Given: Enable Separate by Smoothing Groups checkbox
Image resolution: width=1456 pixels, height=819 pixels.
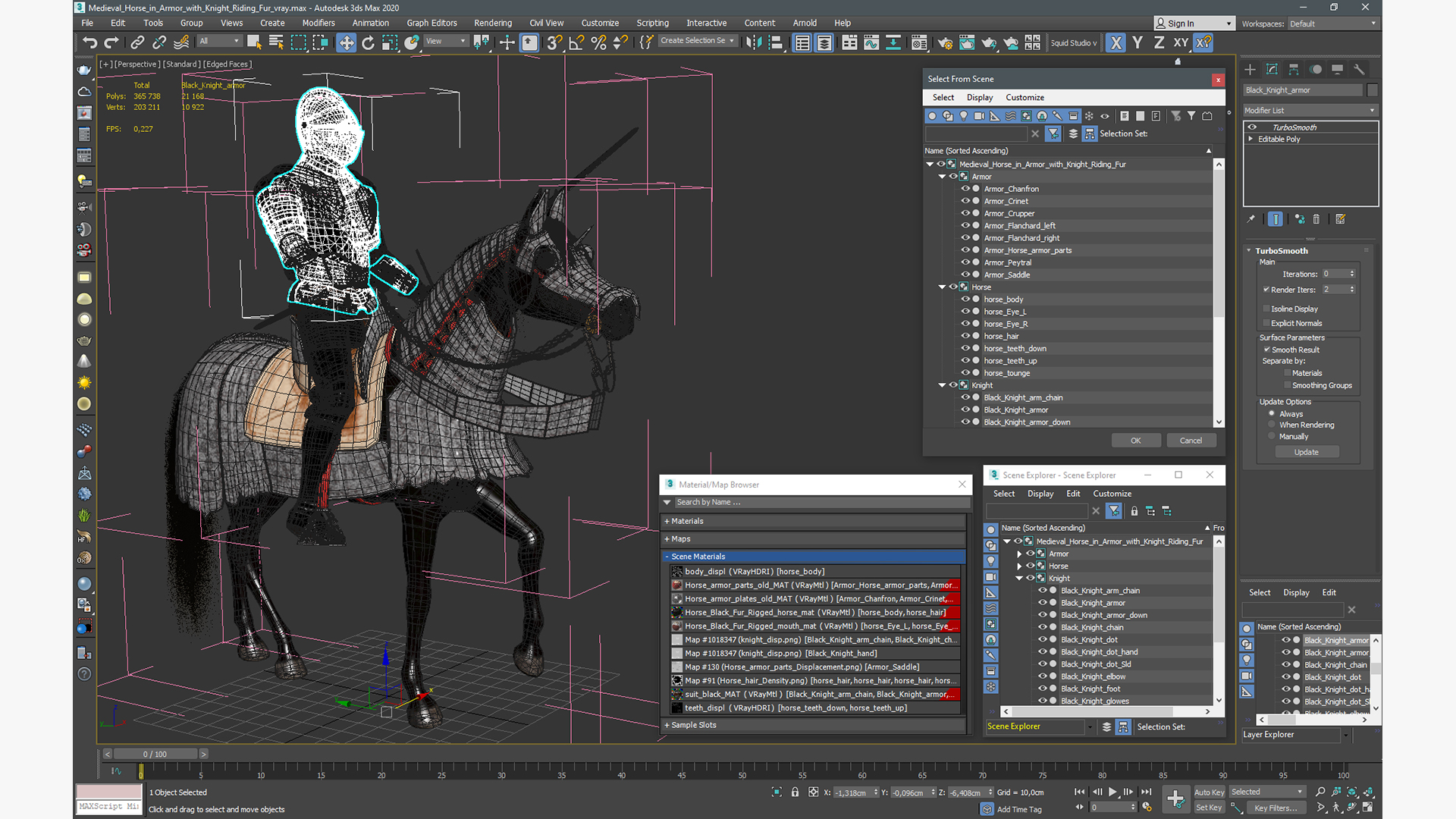Looking at the screenshot, I should point(1287,385).
